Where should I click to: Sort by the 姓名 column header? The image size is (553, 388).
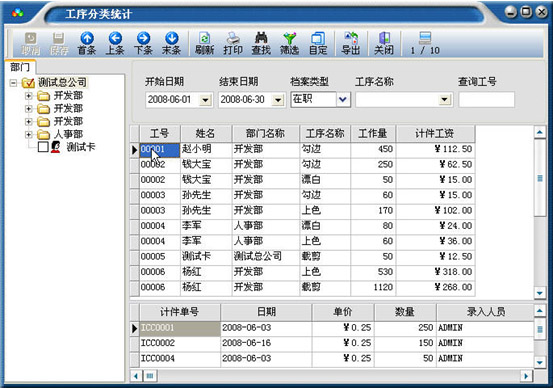(x=206, y=133)
